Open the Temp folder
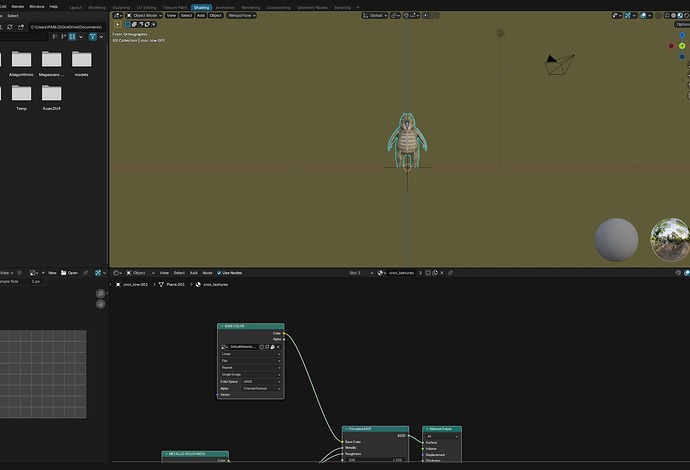 click(21, 97)
